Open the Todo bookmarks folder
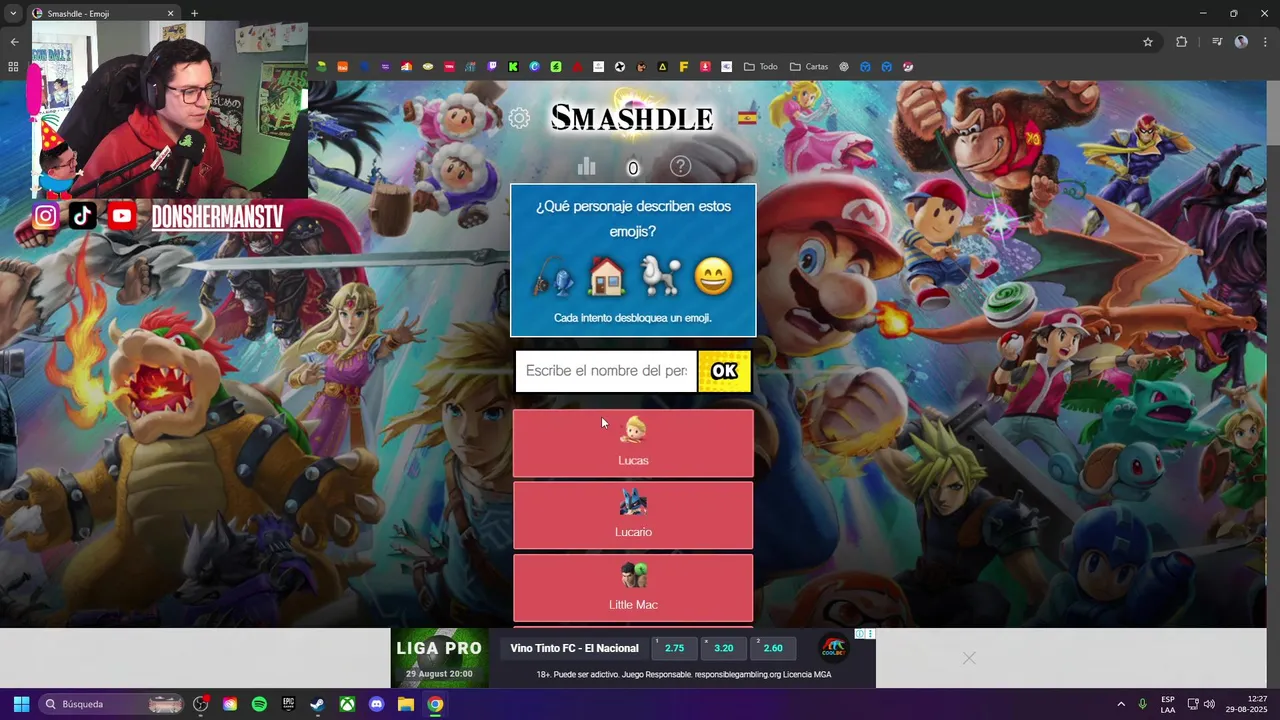The width and height of the screenshot is (1280, 720). (x=760, y=67)
